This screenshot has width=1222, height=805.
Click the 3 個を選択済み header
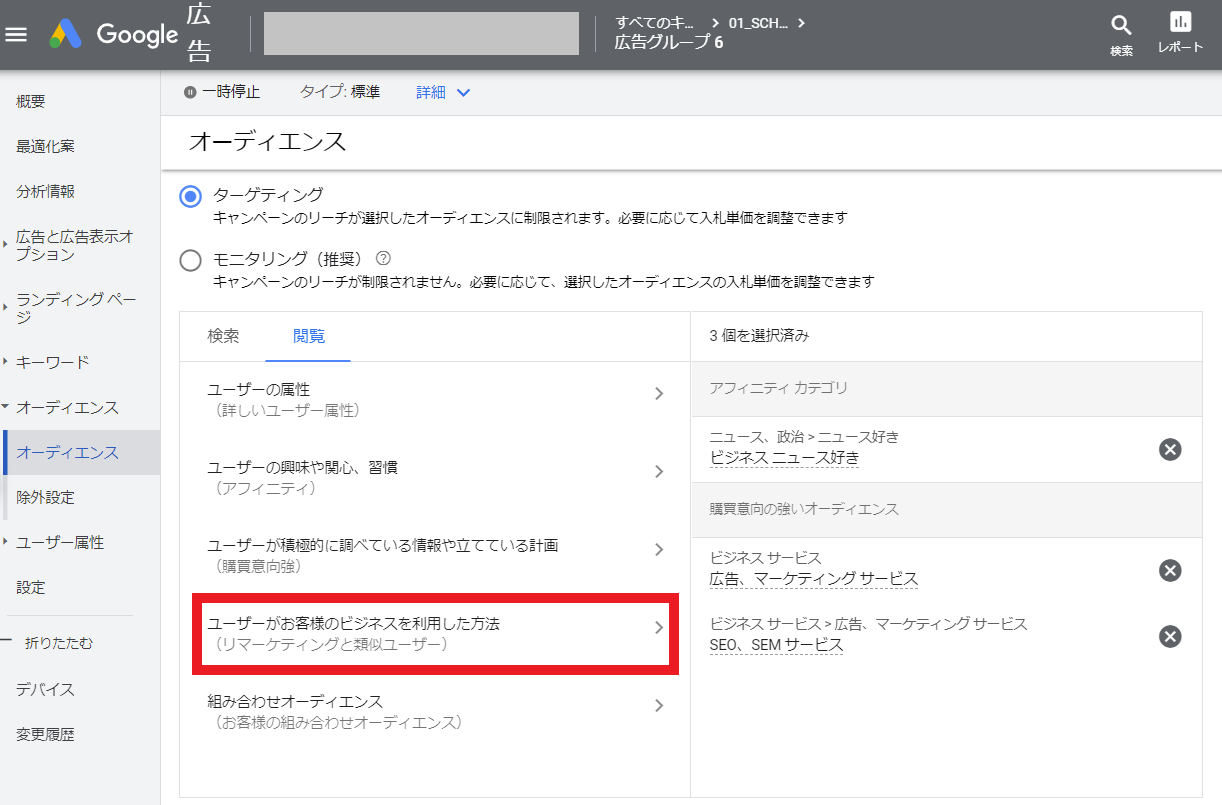[x=759, y=336]
